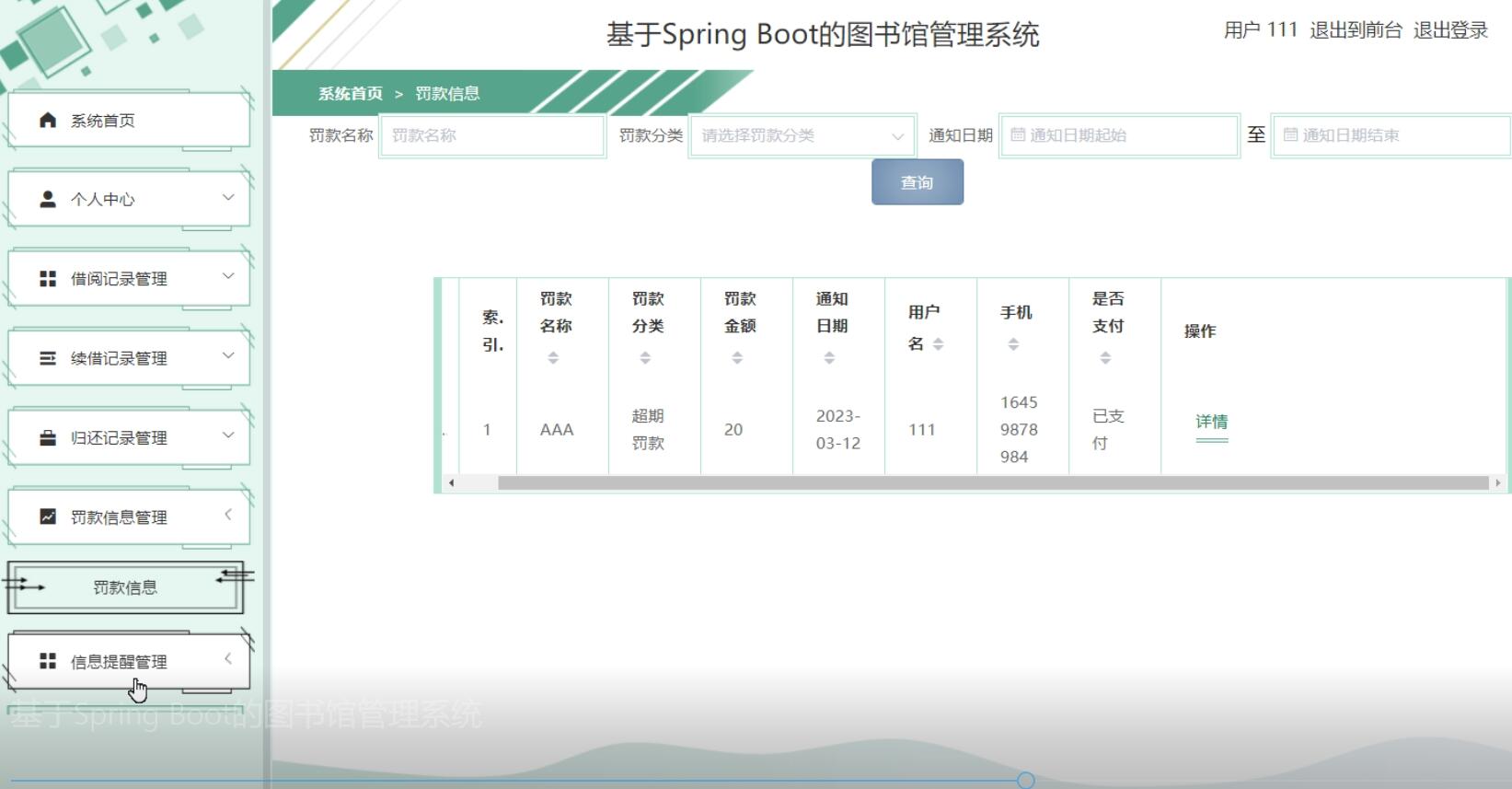Image resolution: width=1512 pixels, height=789 pixels.
Task: Click payment status 已支付 cell
Action: point(1108,429)
